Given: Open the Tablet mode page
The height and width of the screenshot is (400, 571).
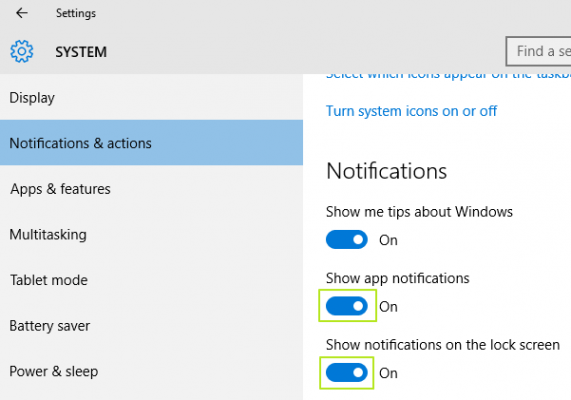Looking at the screenshot, I should coord(151,280).
